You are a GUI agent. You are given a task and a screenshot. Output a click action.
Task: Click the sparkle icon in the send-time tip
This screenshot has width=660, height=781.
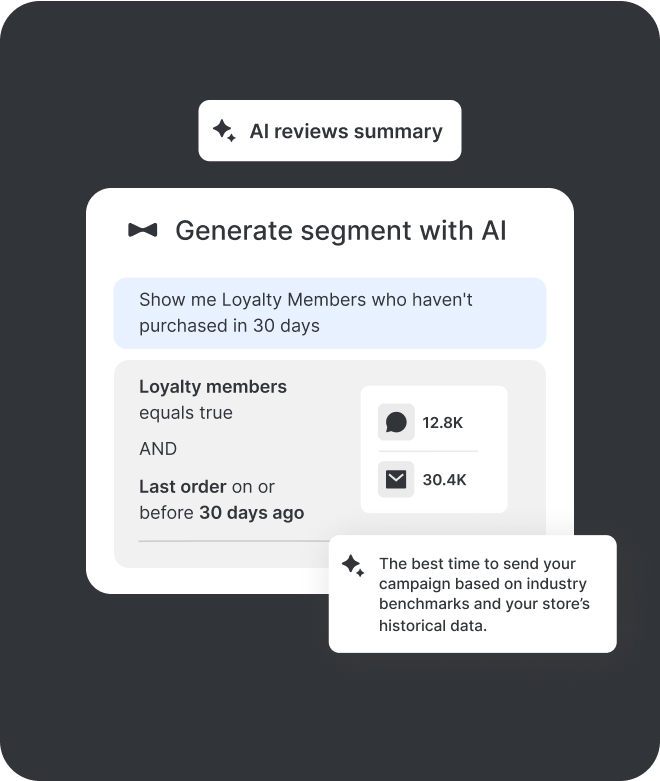(x=353, y=565)
